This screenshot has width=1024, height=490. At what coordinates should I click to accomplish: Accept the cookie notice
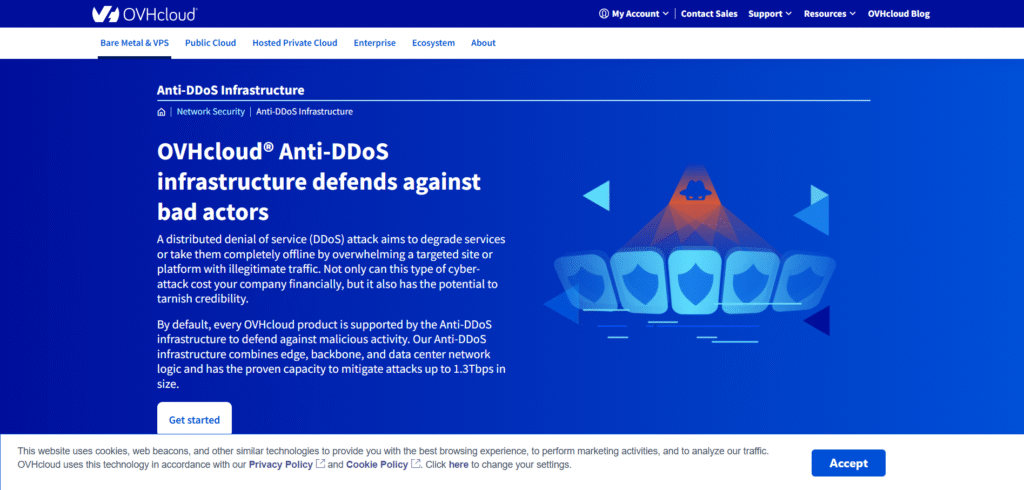848,463
